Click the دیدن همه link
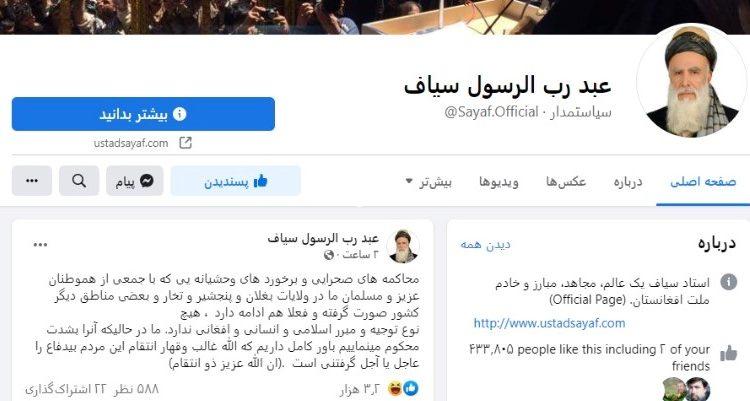The width and height of the screenshot is (750, 401). point(485,245)
